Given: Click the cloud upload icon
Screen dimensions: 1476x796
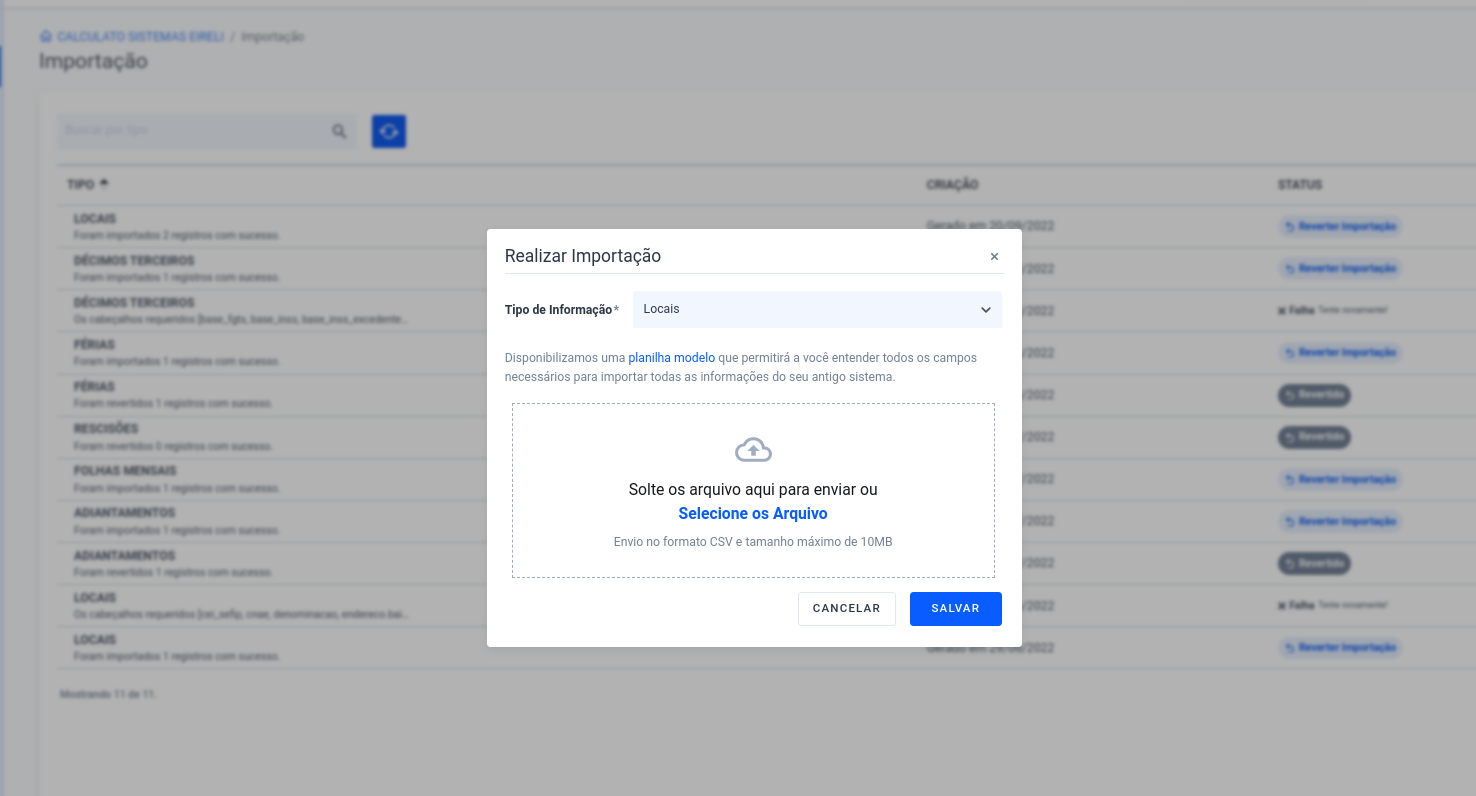Looking at the screenshot, I should pos(753,450).
